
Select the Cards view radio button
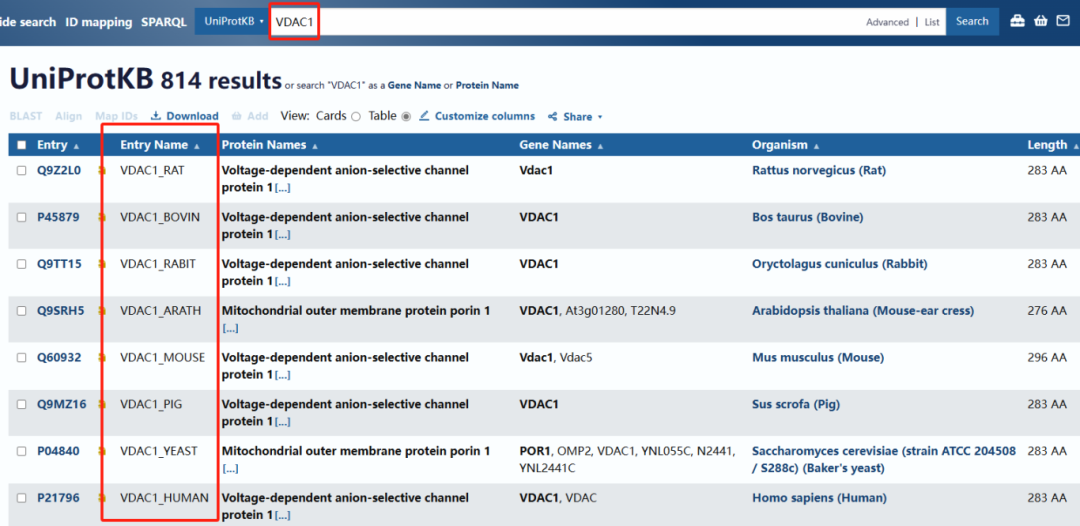pyautogui.click(x=355, y=116)
